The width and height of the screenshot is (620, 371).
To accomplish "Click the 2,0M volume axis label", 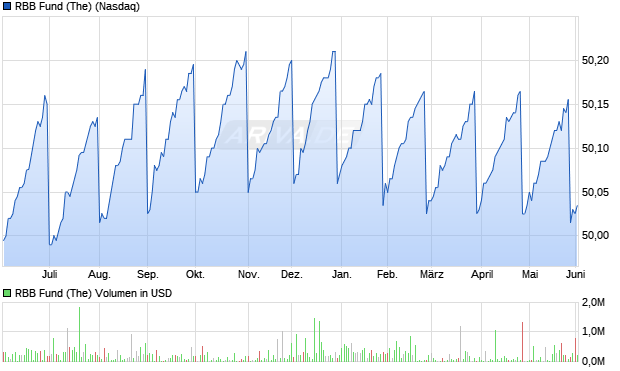I will coord(594,303).
